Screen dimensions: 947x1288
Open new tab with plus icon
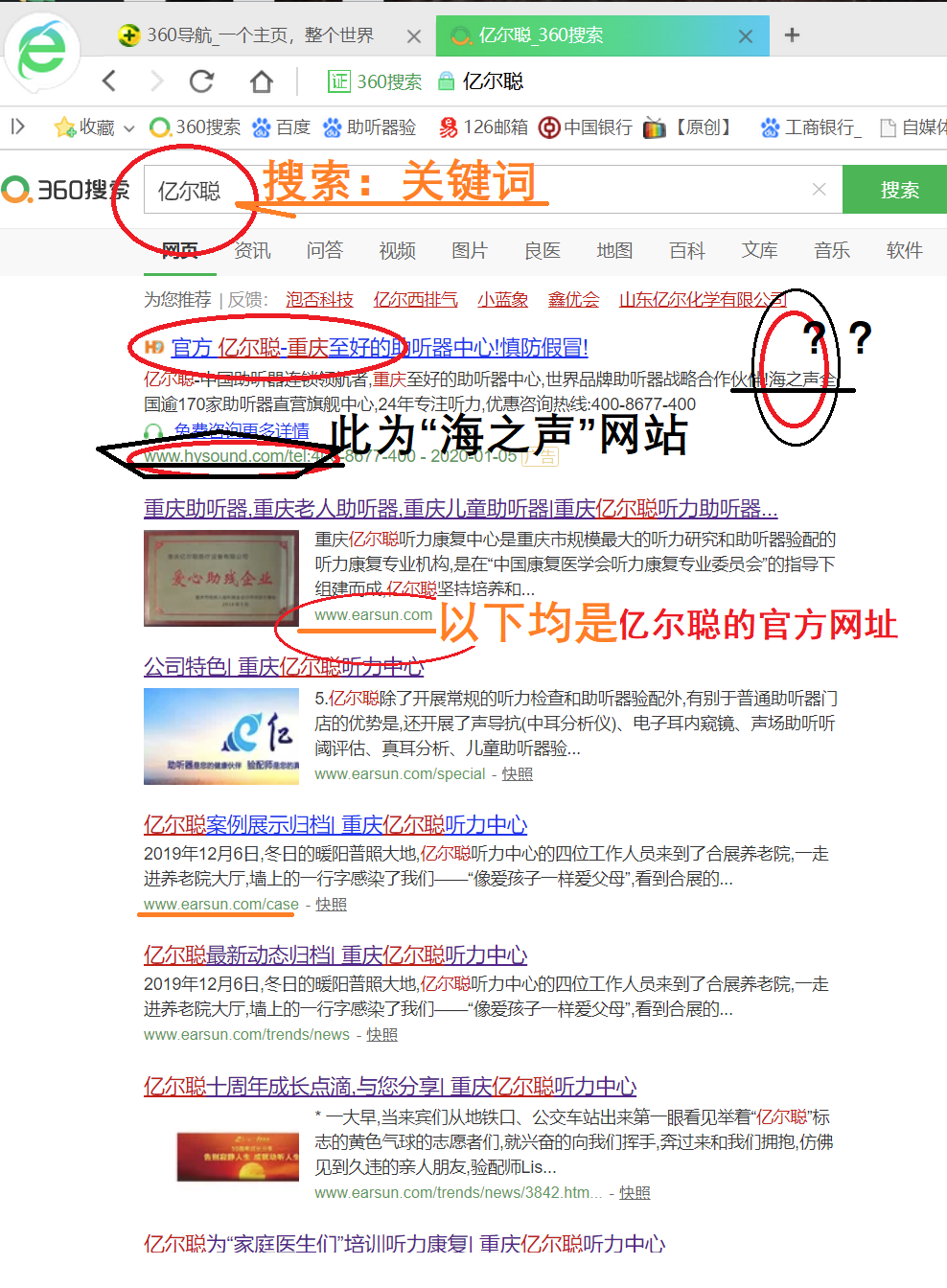point(792,35)
